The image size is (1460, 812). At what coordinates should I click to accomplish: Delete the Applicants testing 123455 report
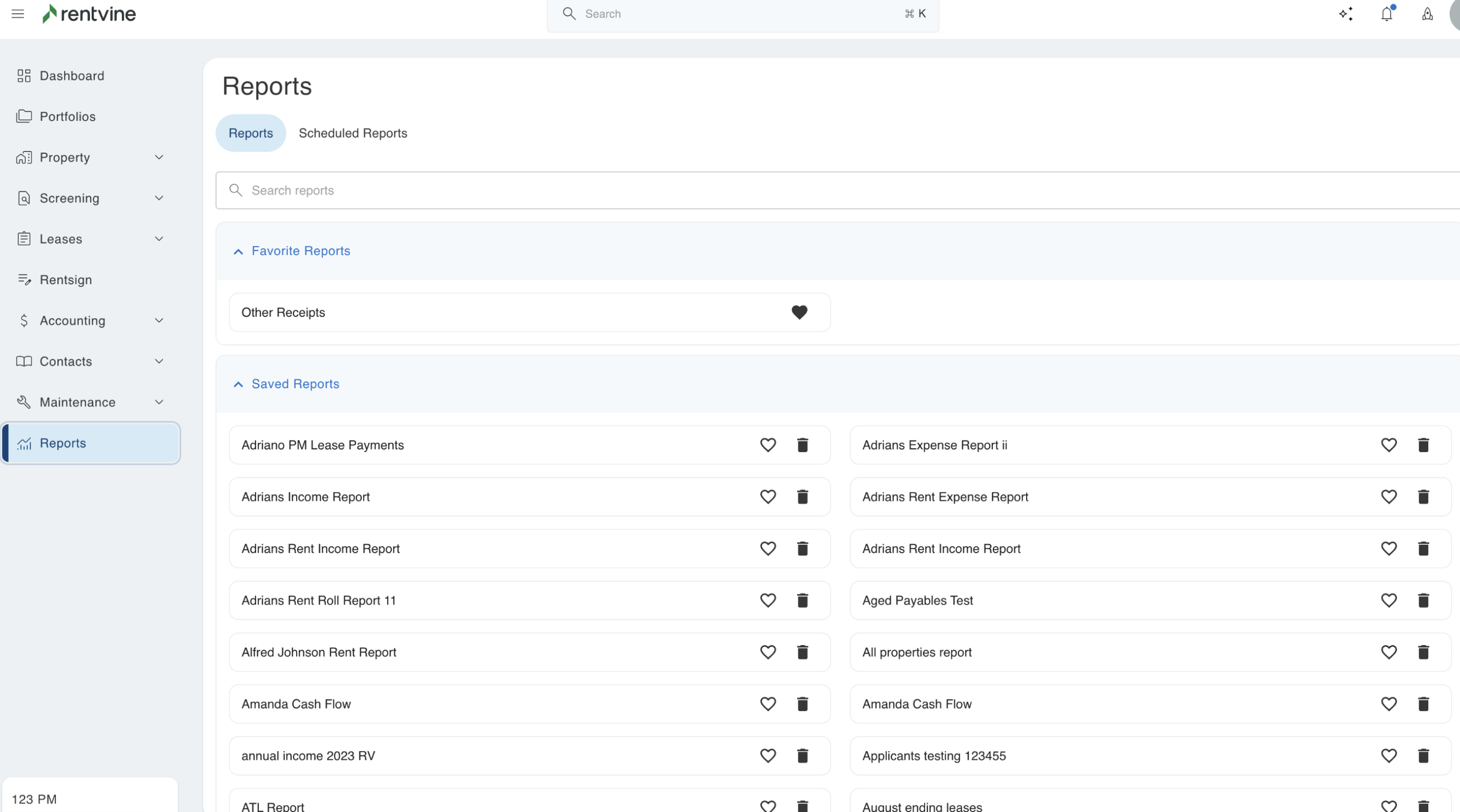point(1423,756)
